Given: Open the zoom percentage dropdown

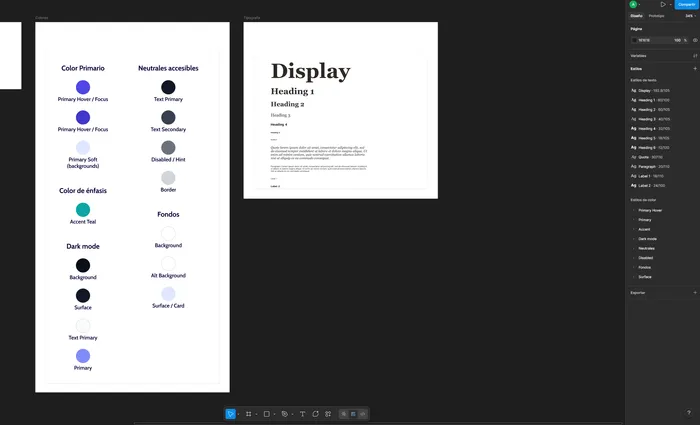Looking at the screenshot, I should (689, 16).
